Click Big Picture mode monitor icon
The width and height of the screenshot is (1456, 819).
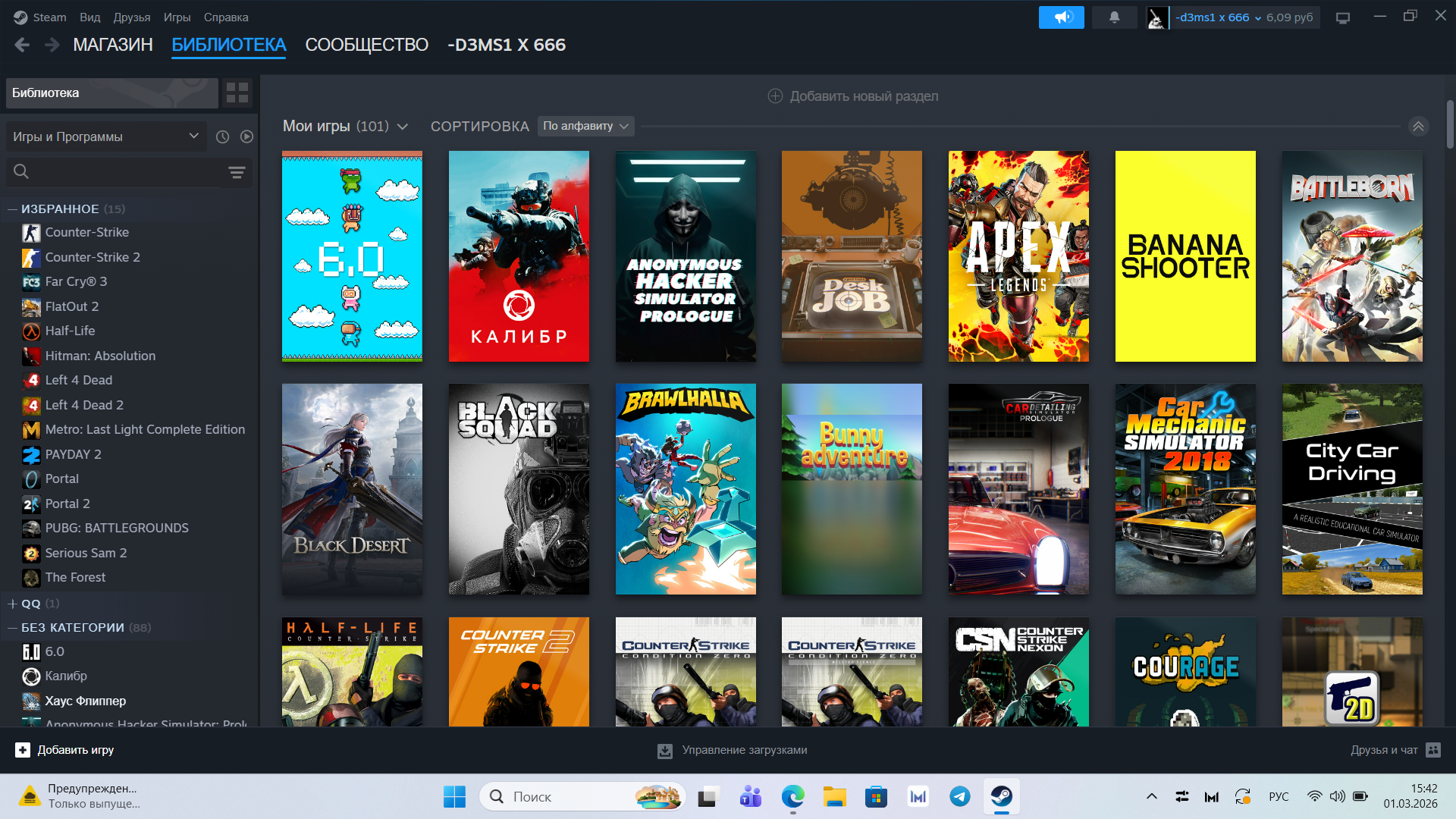(x=1343, y=17)
